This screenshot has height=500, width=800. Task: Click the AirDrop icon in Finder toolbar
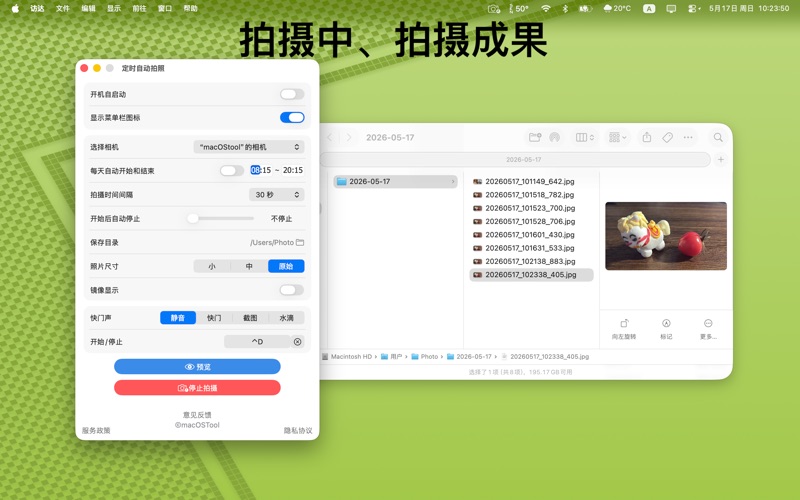(555, 137)
